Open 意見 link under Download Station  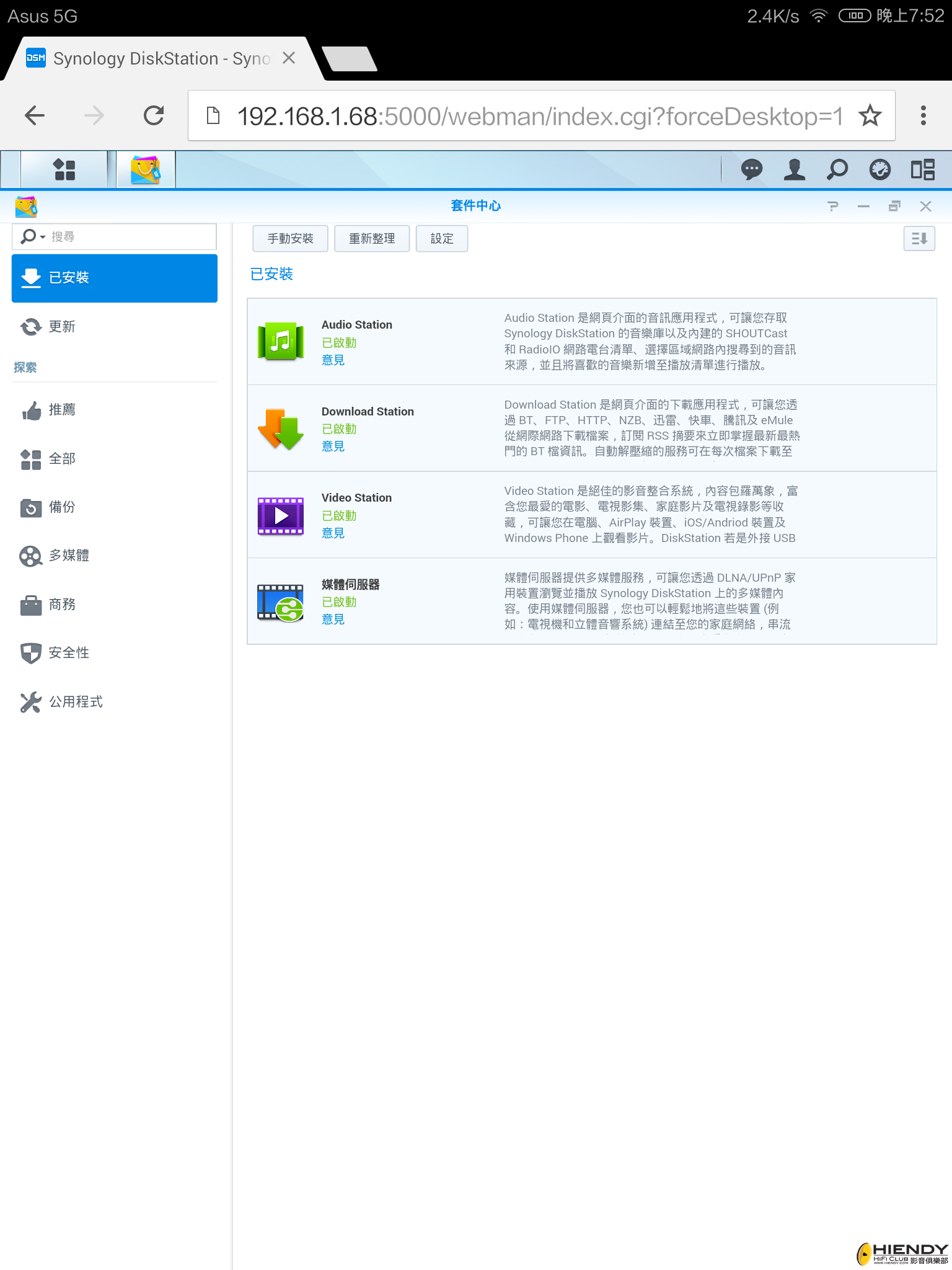[x=333, y=446]
